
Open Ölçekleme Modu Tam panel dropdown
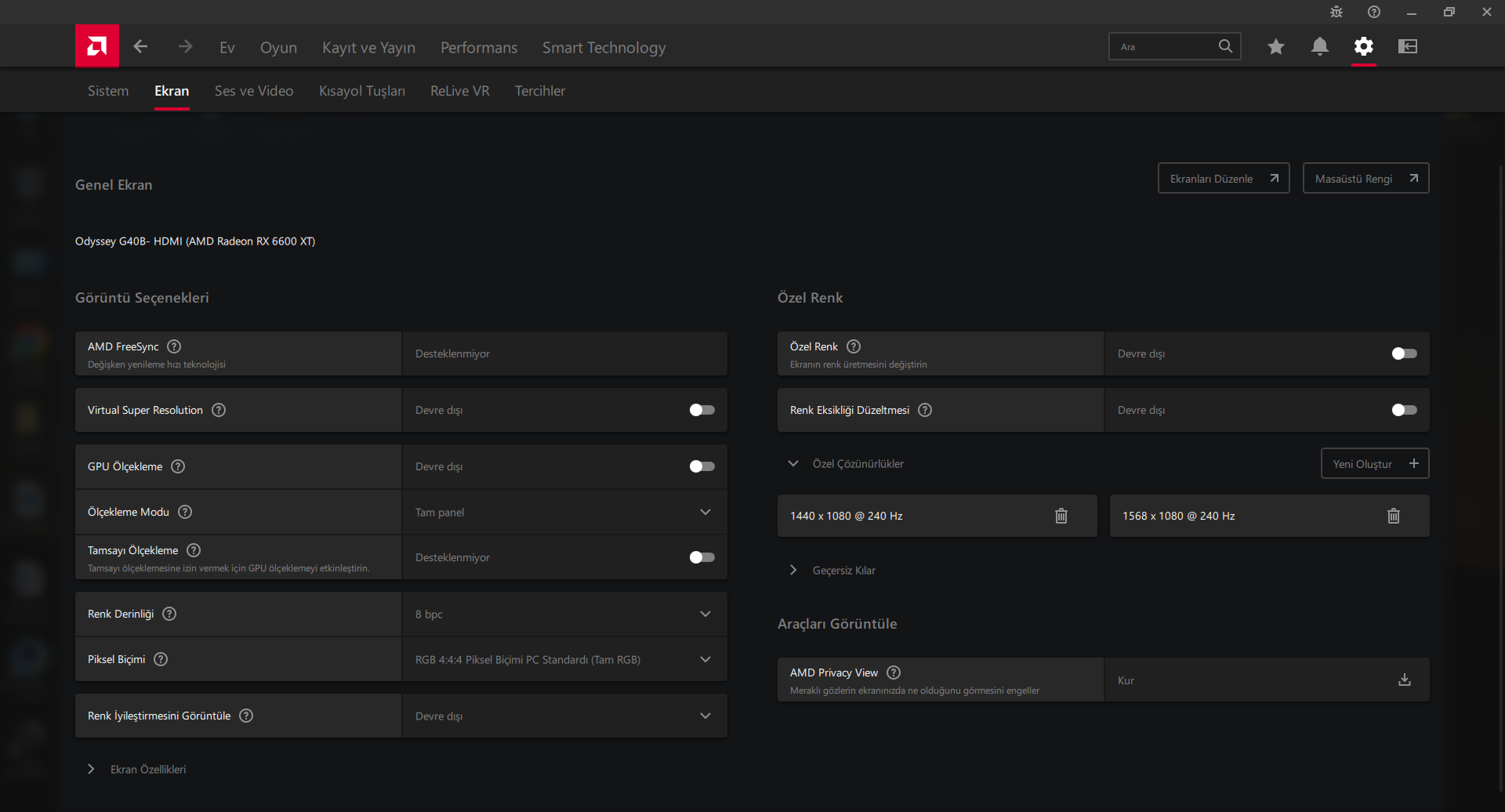pos(564,512)
